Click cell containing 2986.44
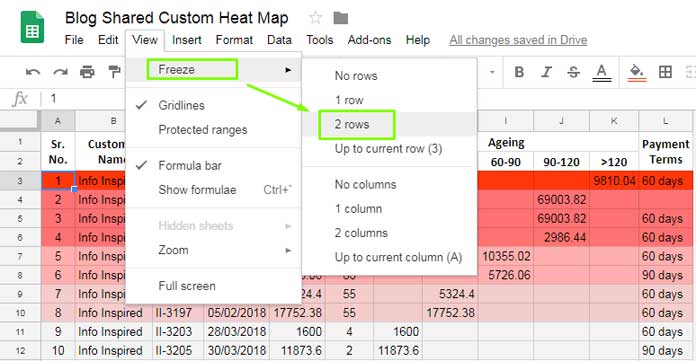The height and width of the screenshot is (361, 696). click(x=562, y=238)
